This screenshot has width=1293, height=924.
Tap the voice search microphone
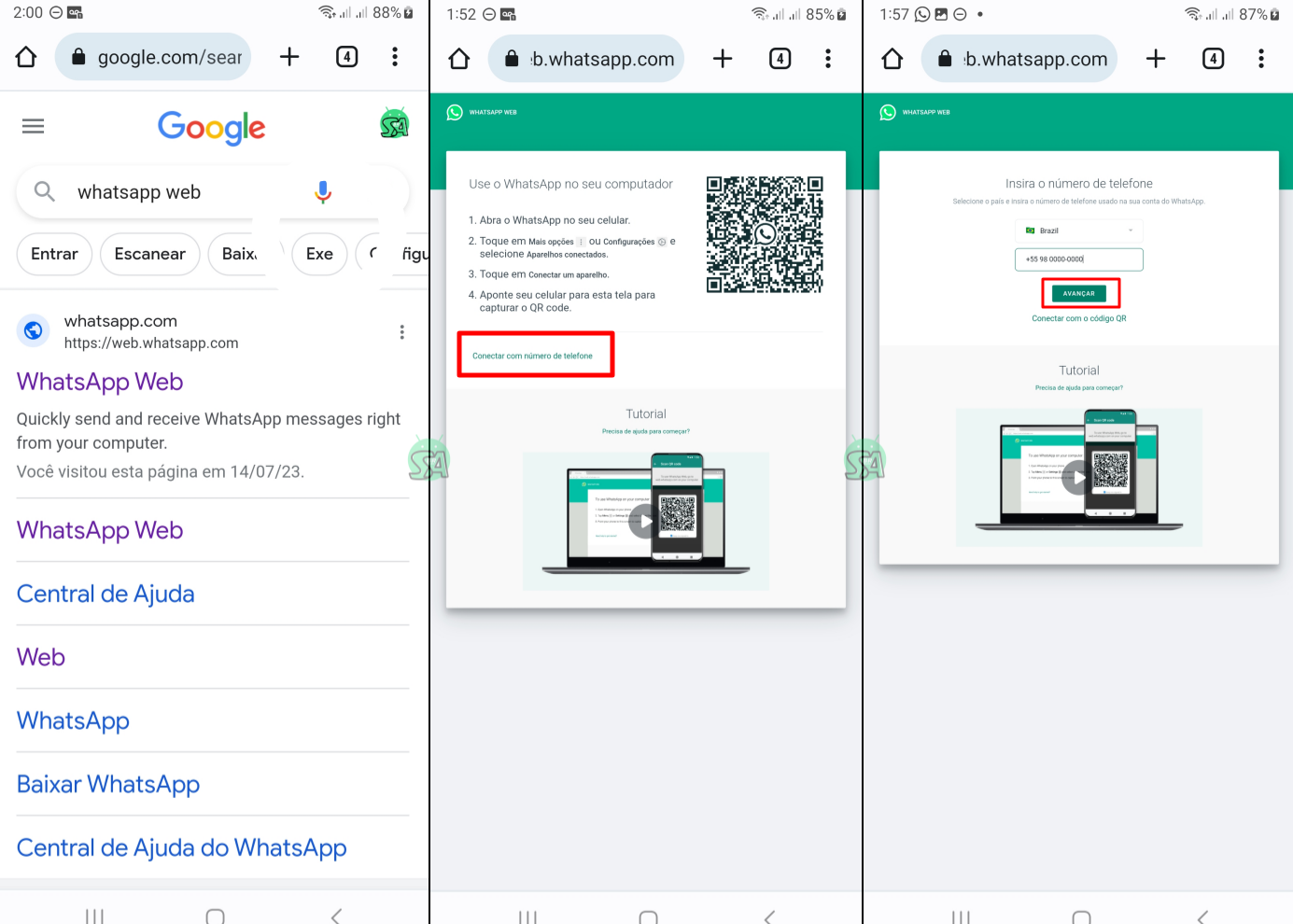pos(323,192)
